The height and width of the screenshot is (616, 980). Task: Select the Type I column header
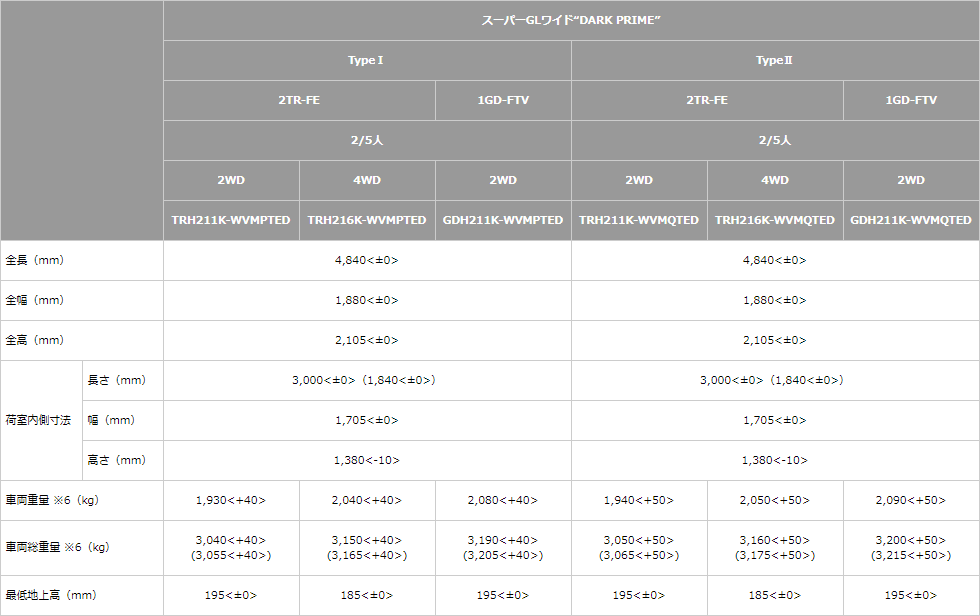click(367, 60)
